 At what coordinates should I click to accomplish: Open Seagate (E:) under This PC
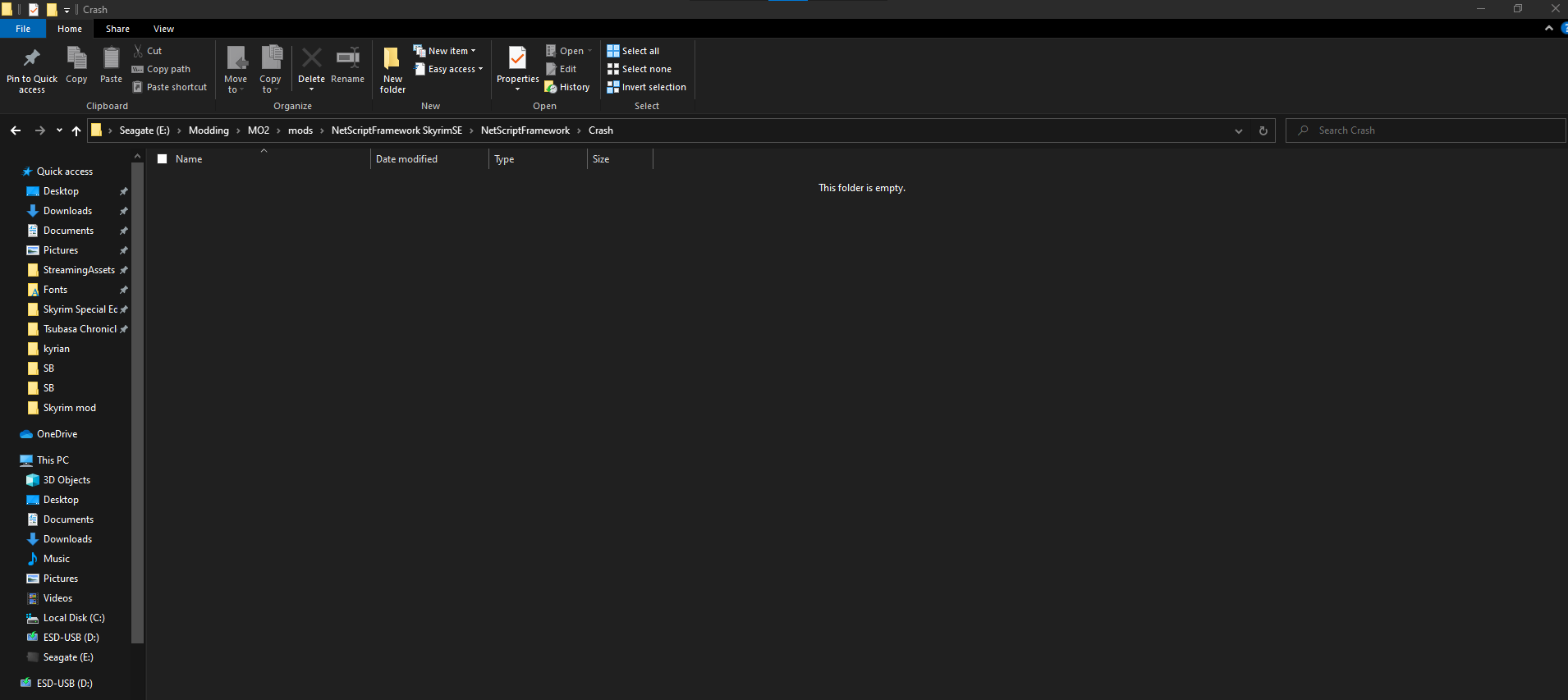pos(68,657)
